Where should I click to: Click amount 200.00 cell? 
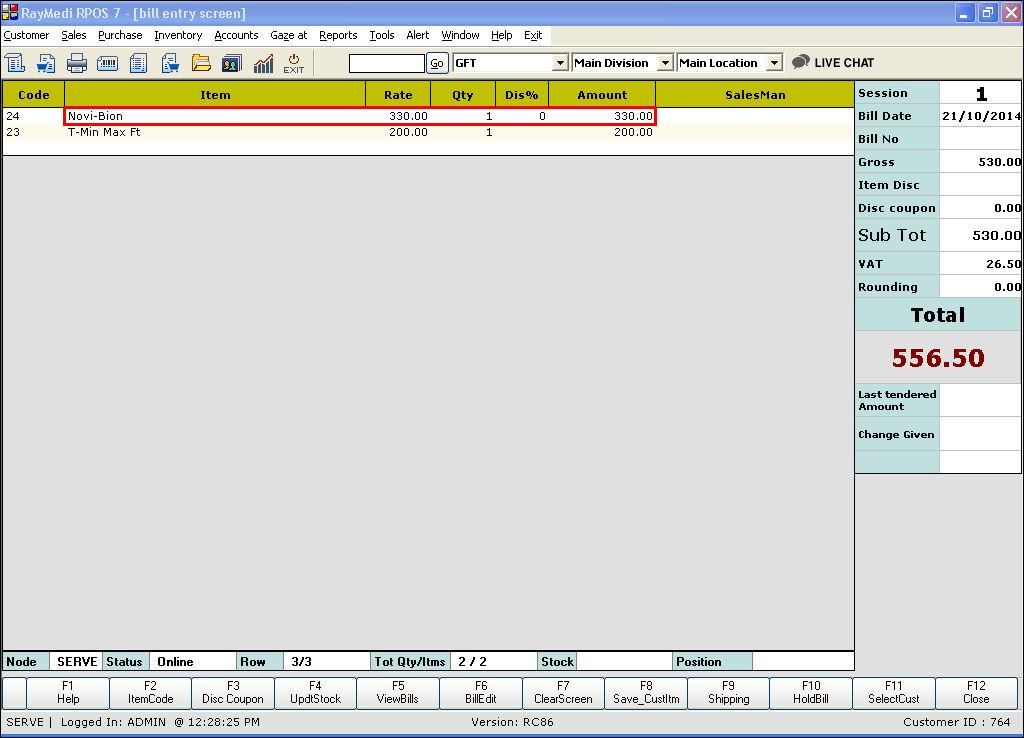point(601,132)
